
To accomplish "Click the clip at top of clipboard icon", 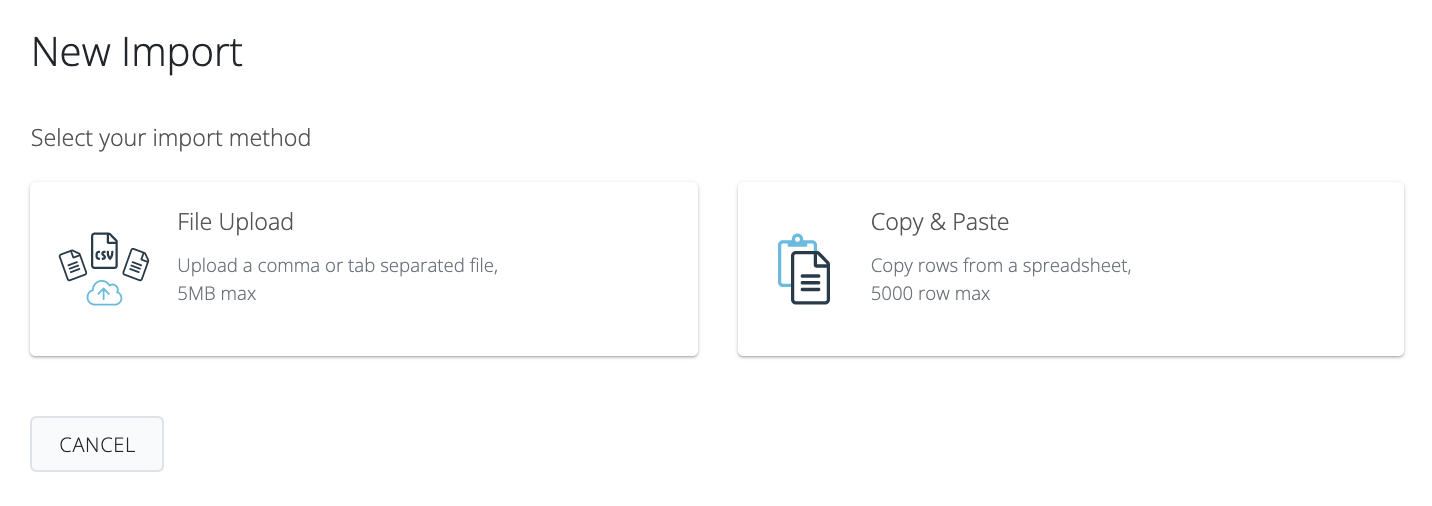I will pyautogui.click(x=797, y=240).
